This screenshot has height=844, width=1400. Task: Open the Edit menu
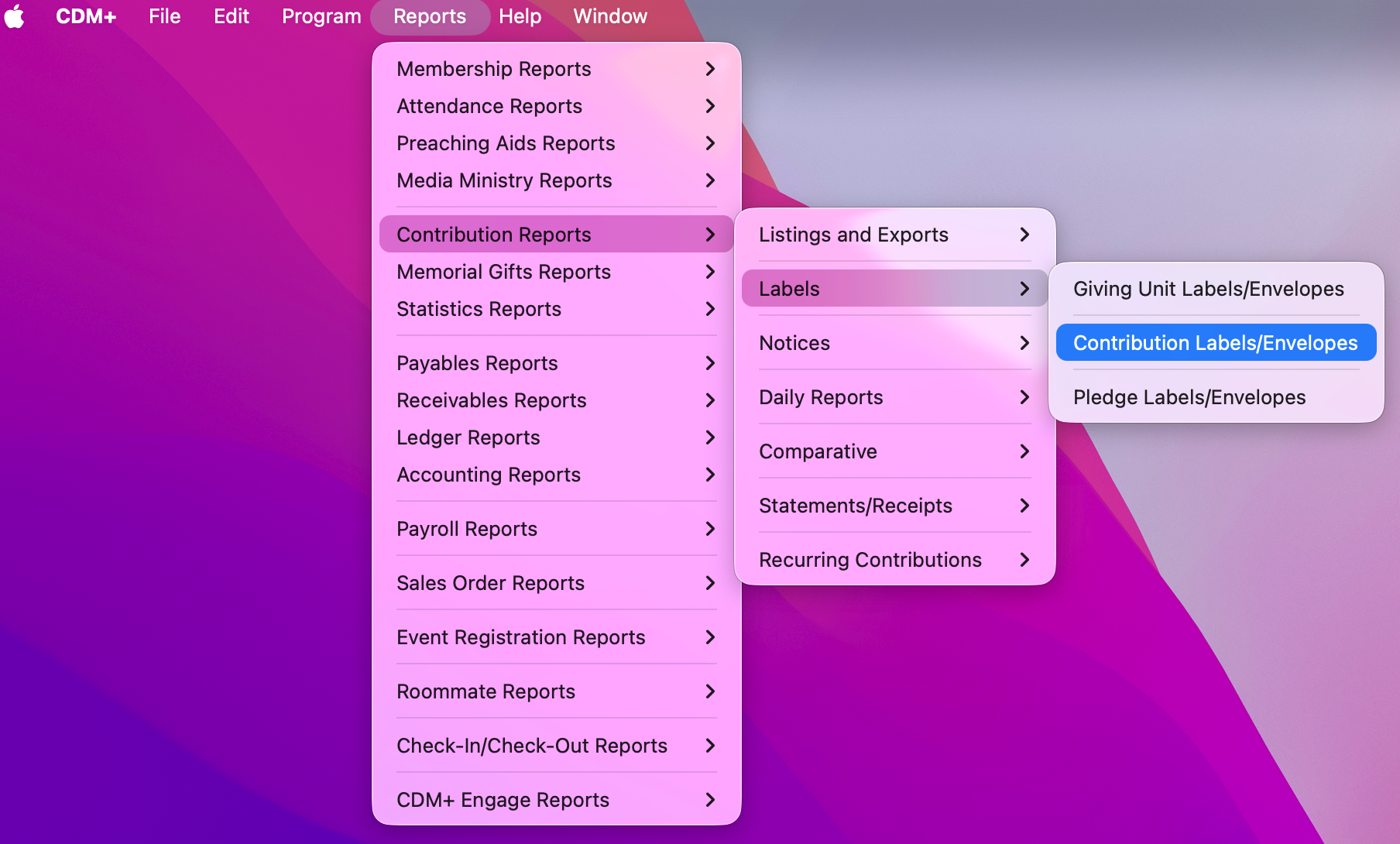[232, 16]
